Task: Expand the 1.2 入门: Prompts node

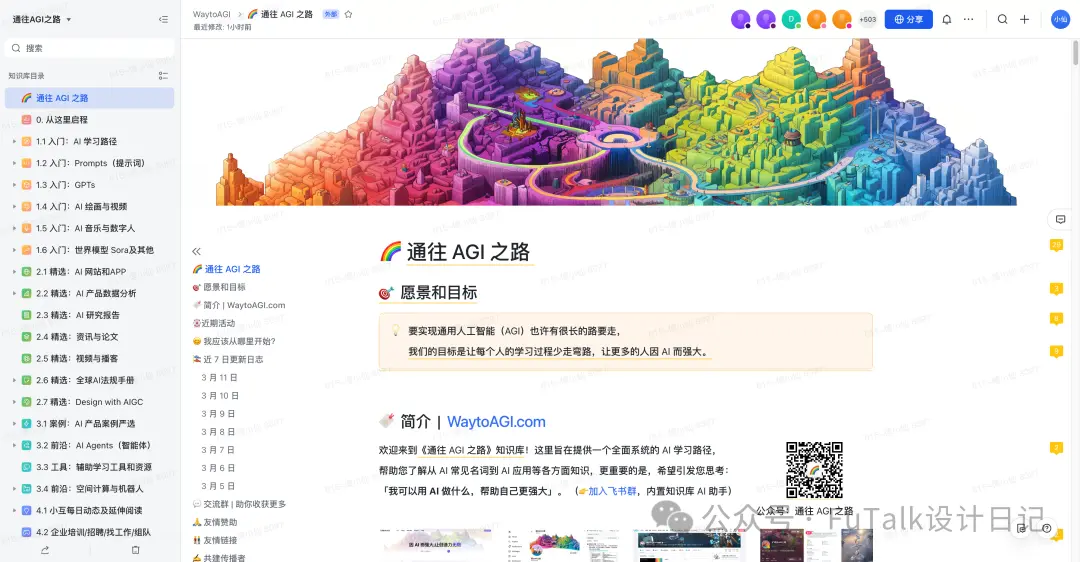Action: pyautogui.click(x=14, y=163)
